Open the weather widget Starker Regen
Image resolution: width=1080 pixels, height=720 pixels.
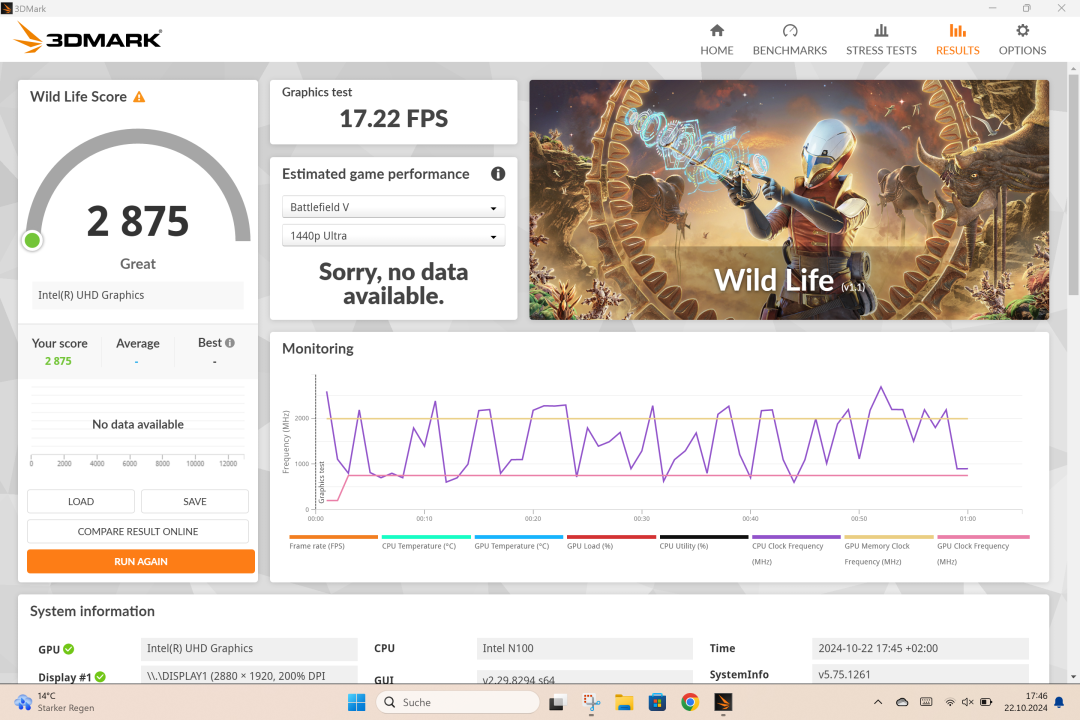pyautogui.click(x=55, y=702)
